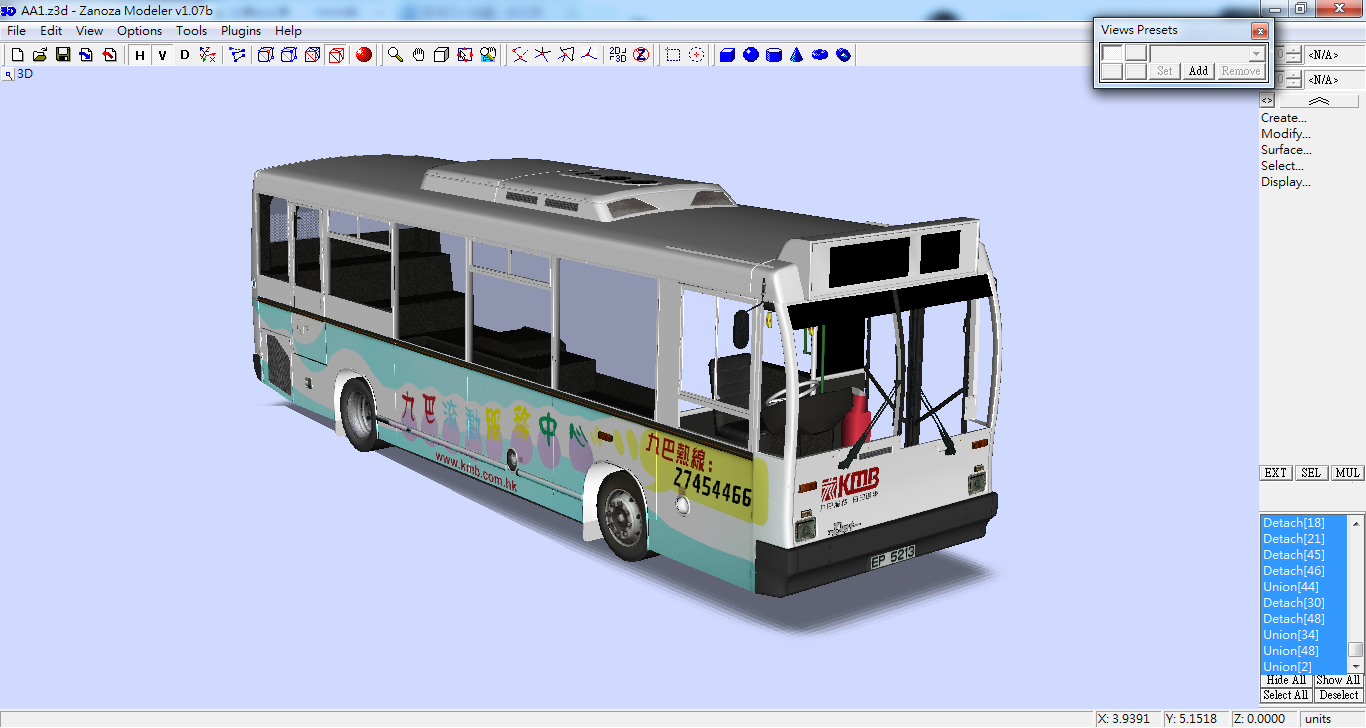Viewport: 1366px width, 728px height.
Task: Click the Import icon with blue arrow
Action: pyautogui.click(x=86, y=55)
